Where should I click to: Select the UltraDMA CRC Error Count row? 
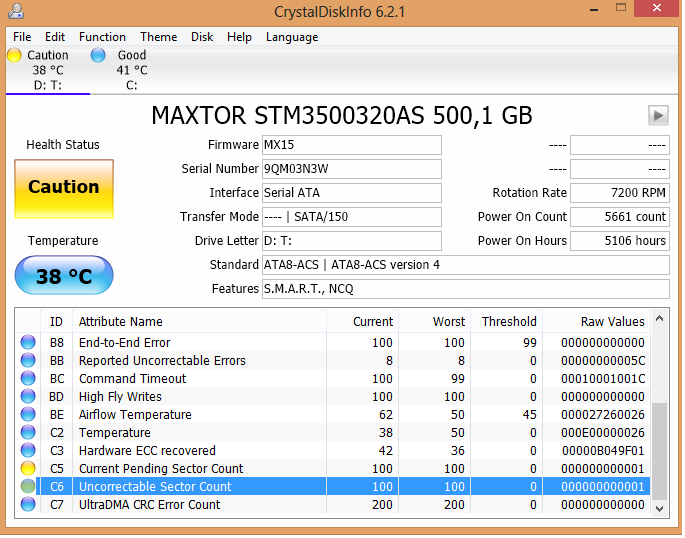click(333, 504)
